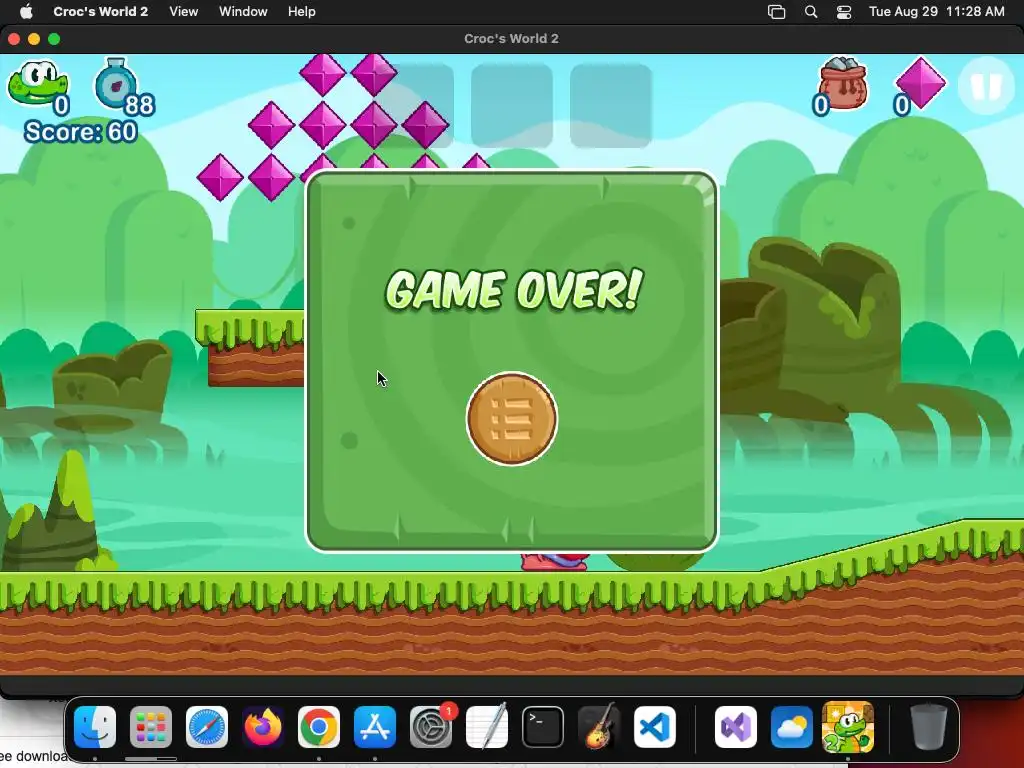Open Terminal from the Dock
The image size is (1024, 768).
pos(543,727)
